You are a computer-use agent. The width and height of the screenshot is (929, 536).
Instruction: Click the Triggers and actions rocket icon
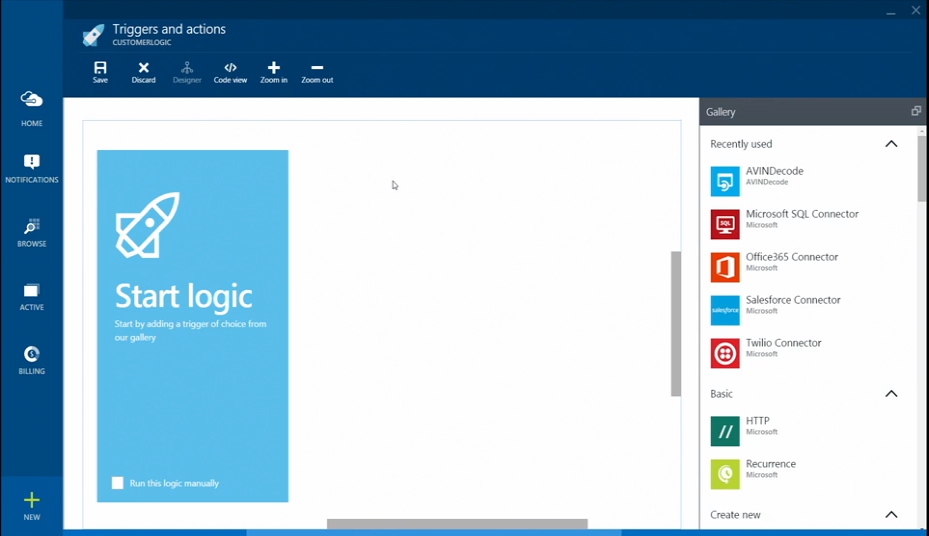point(94,35)
